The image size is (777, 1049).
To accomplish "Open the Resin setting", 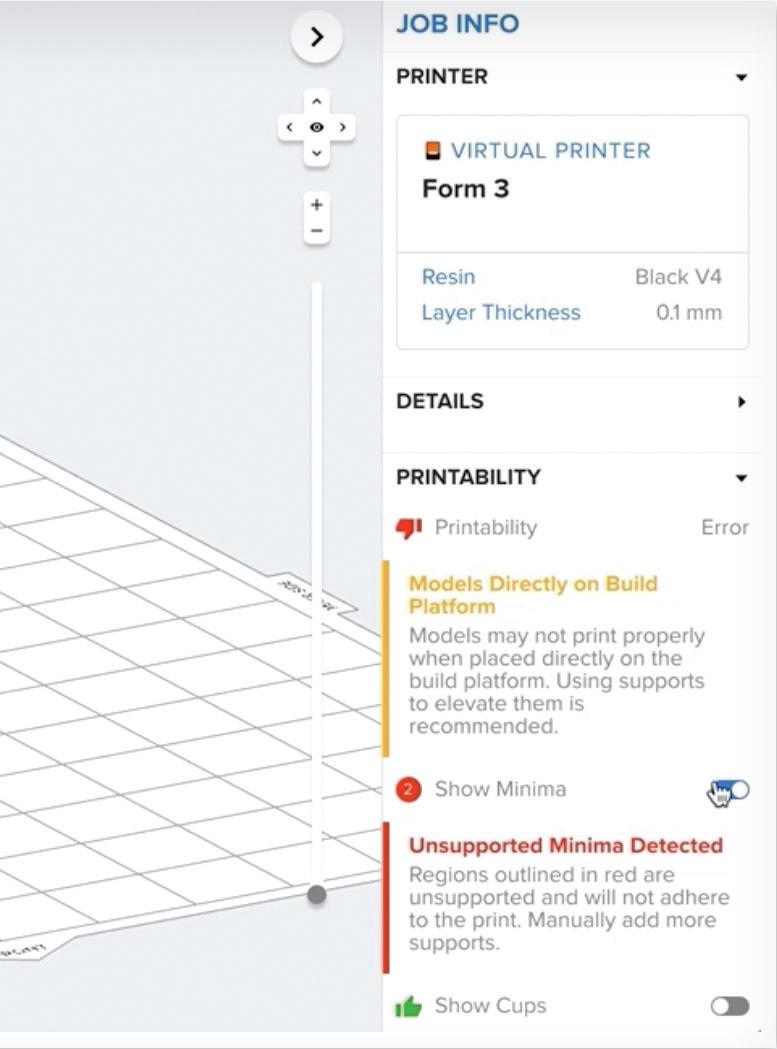I will click(448, 277).
